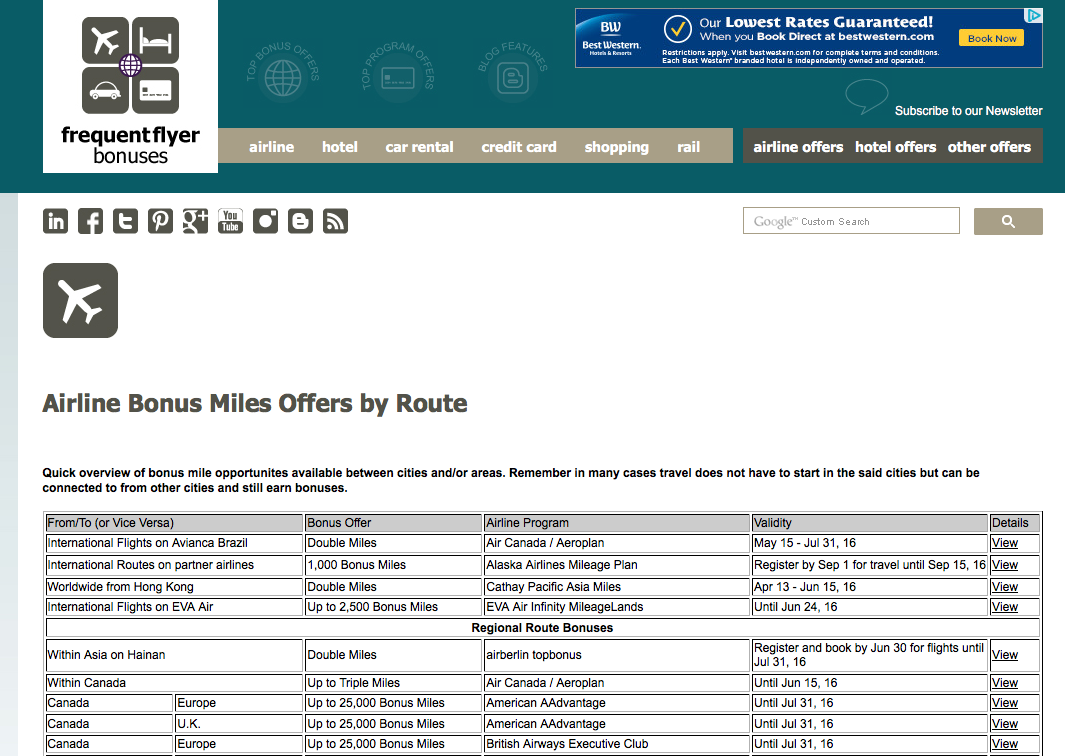
Task: View details for Alaska Airlines Mileage Plan offer
Action: click(x=1005, y=564)
